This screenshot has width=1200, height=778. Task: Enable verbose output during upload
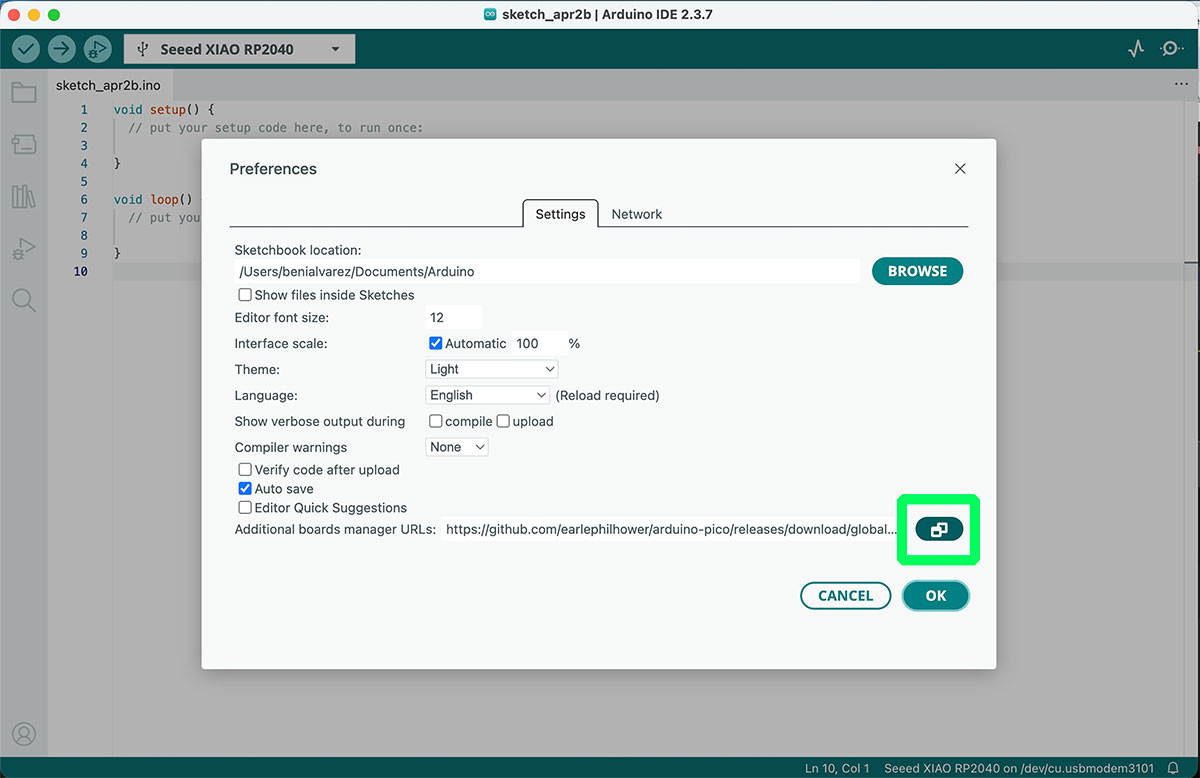pos(503,421)
